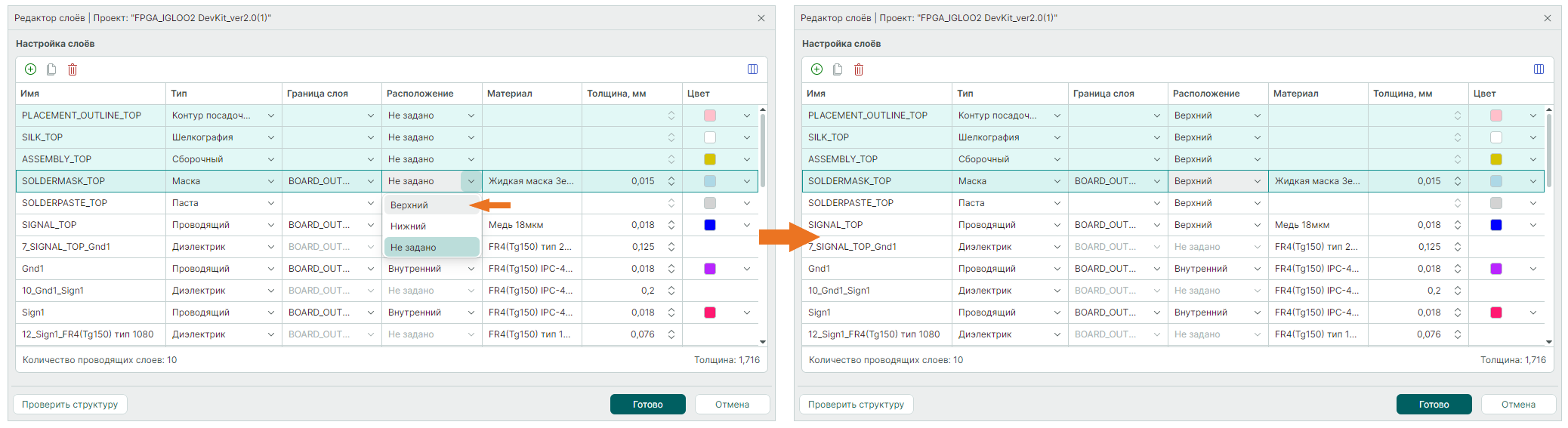Click the add layer icon in right dialog

(x=817, y=69)
